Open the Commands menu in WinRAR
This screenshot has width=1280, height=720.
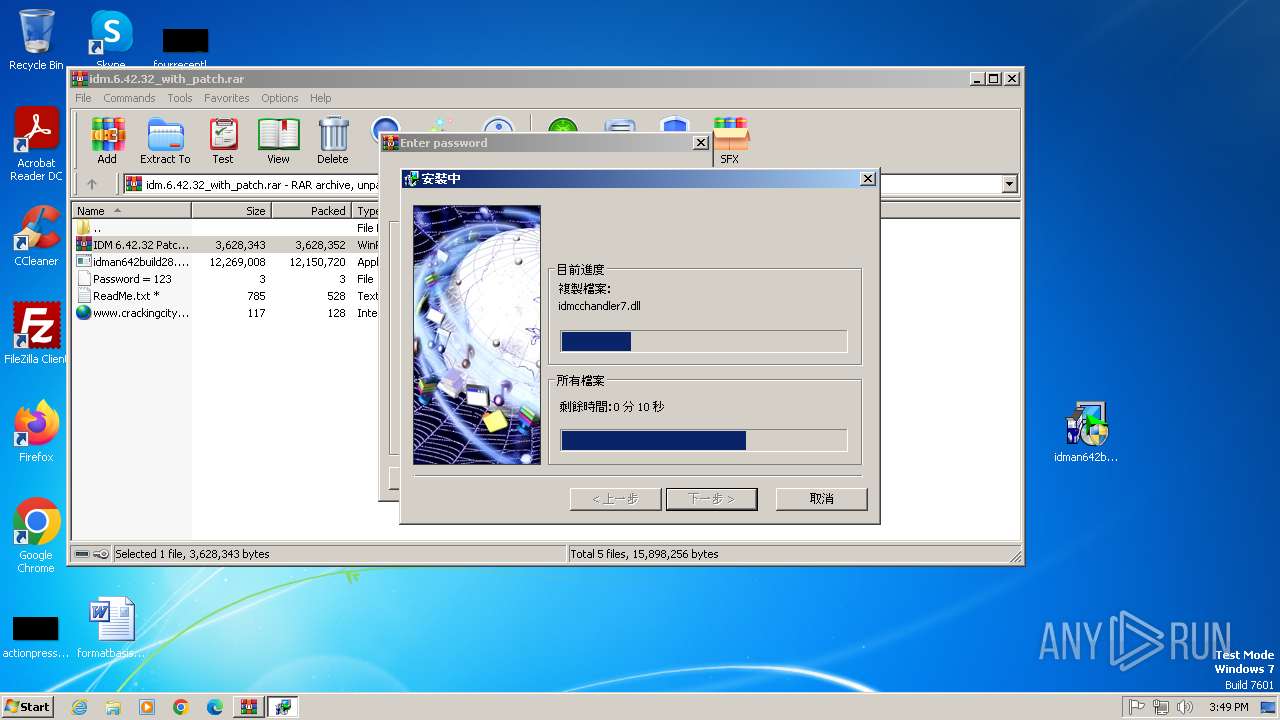[129, 98]
